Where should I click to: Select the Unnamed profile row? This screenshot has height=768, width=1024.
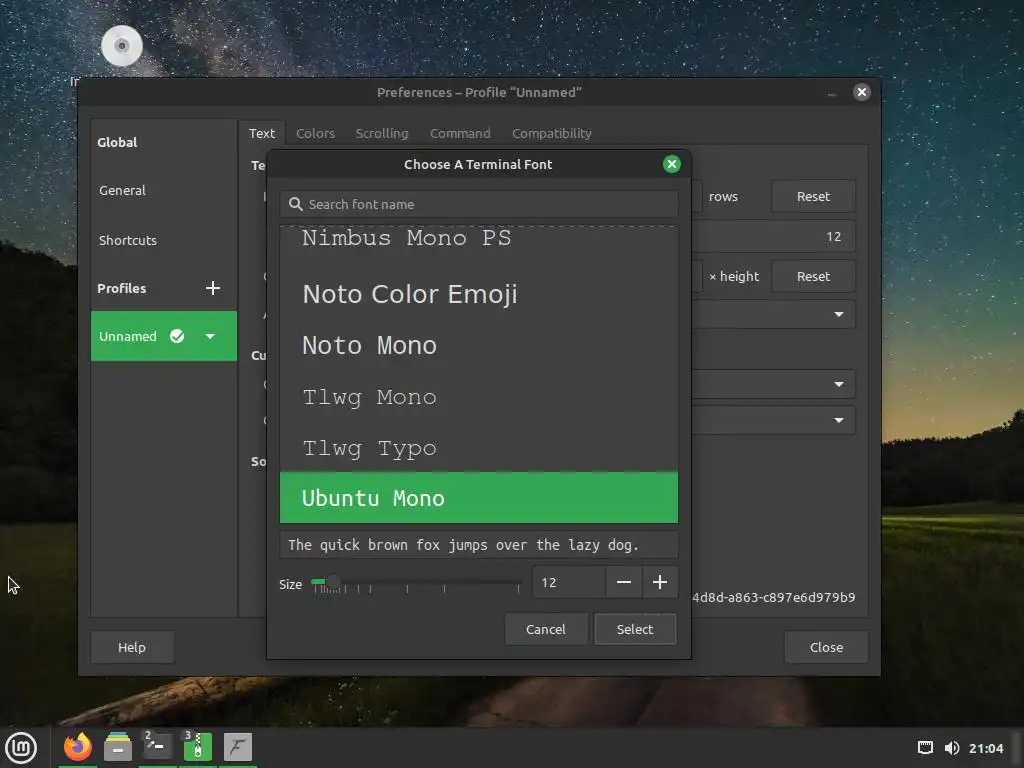(163, 336)
